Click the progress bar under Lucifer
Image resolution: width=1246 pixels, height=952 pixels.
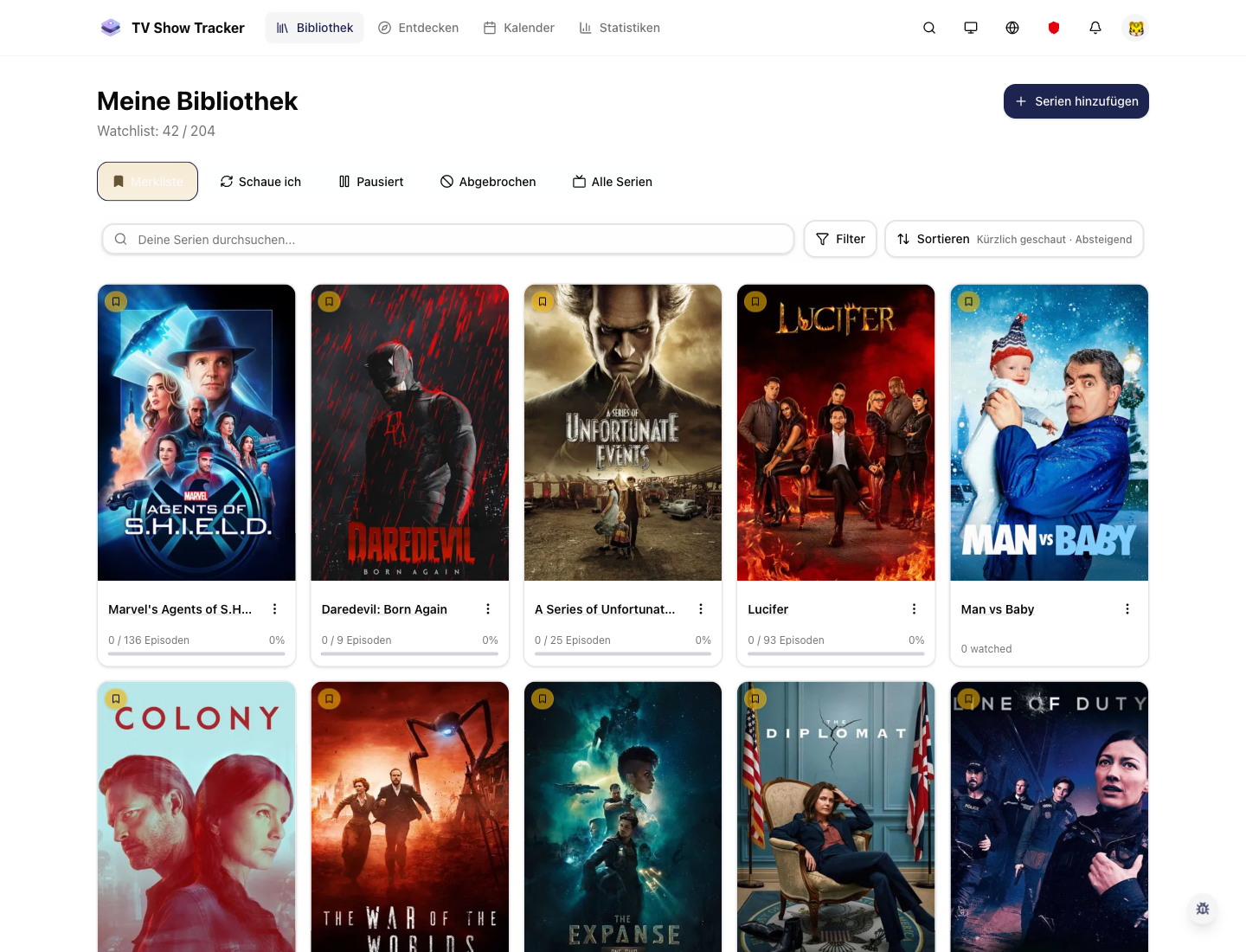[x=835, y=655]
